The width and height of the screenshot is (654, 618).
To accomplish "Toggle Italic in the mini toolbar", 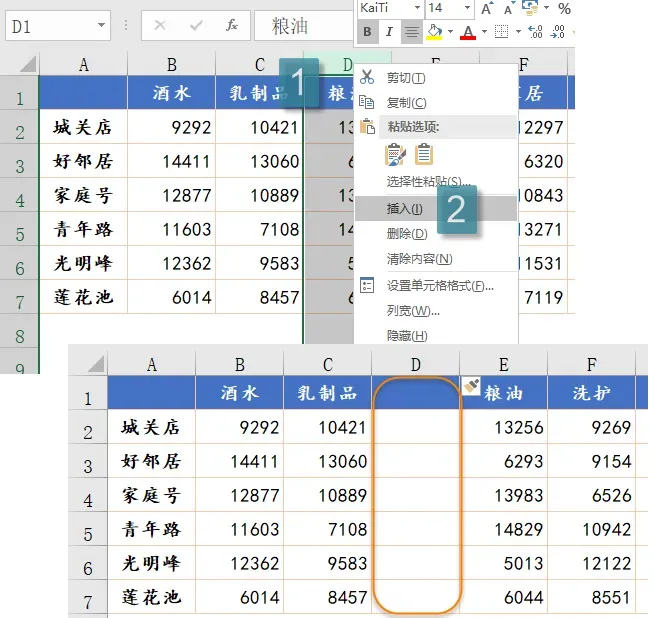I will [389, 32].
